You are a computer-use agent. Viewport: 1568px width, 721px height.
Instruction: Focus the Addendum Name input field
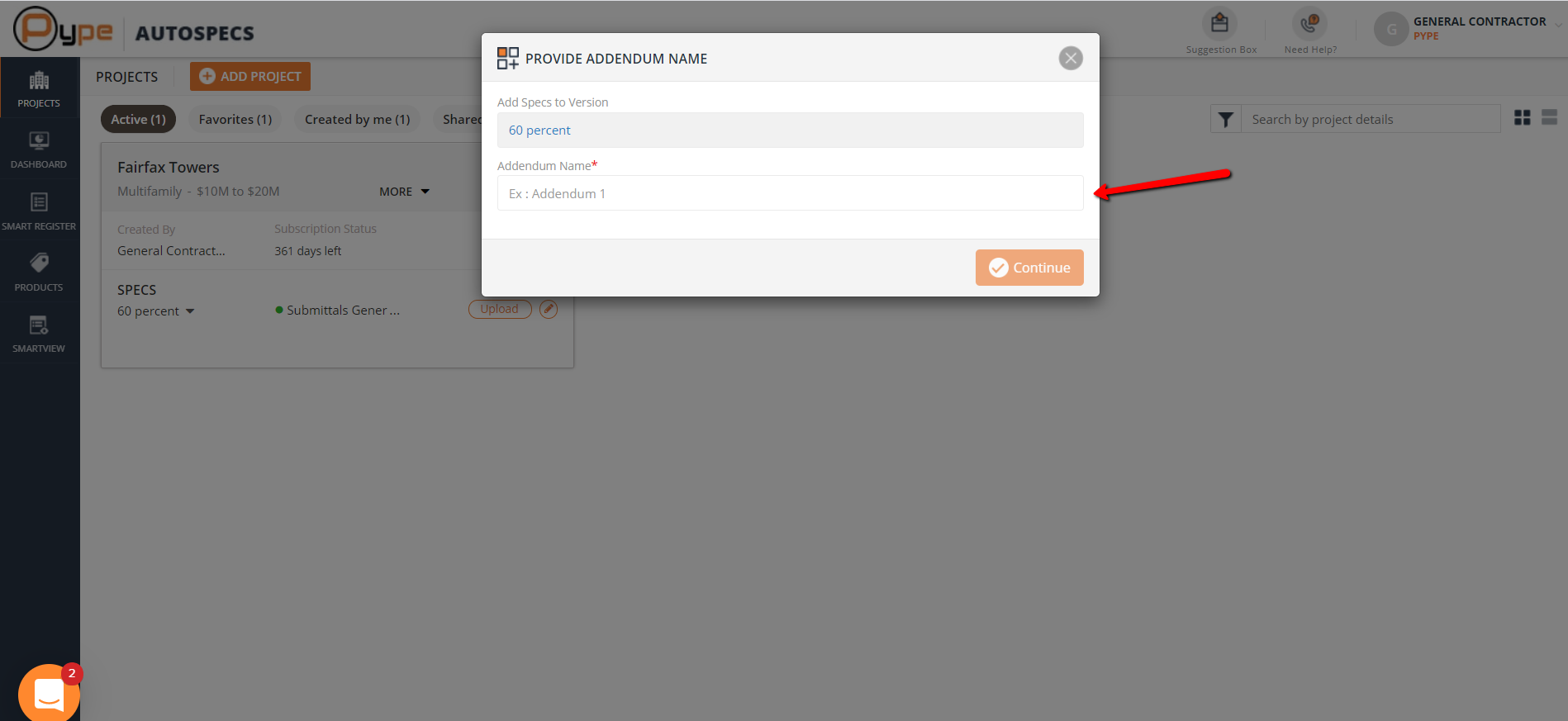click(x=791, y=193)
